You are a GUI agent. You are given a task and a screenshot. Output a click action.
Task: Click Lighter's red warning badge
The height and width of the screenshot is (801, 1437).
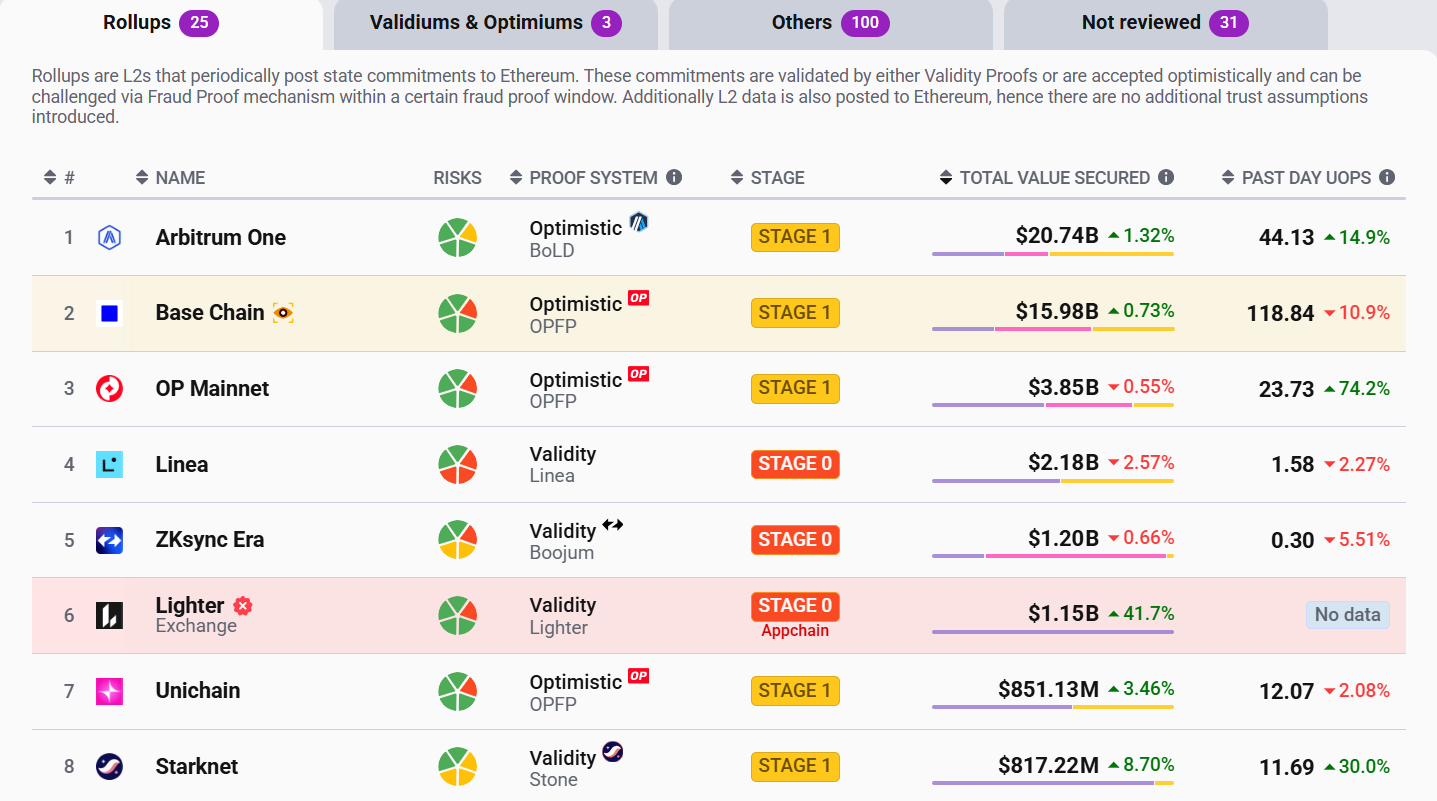coord(242,605)
